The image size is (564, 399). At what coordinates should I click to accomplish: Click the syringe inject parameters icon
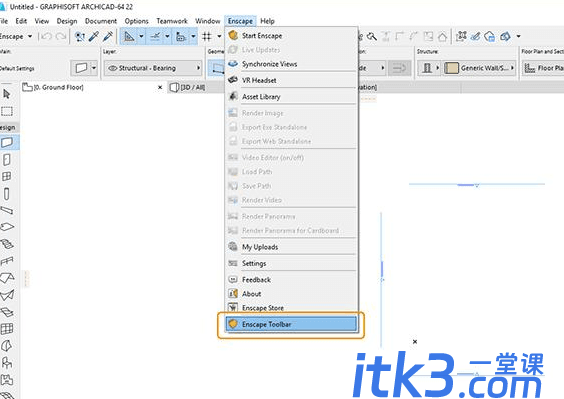coord(108,36)
